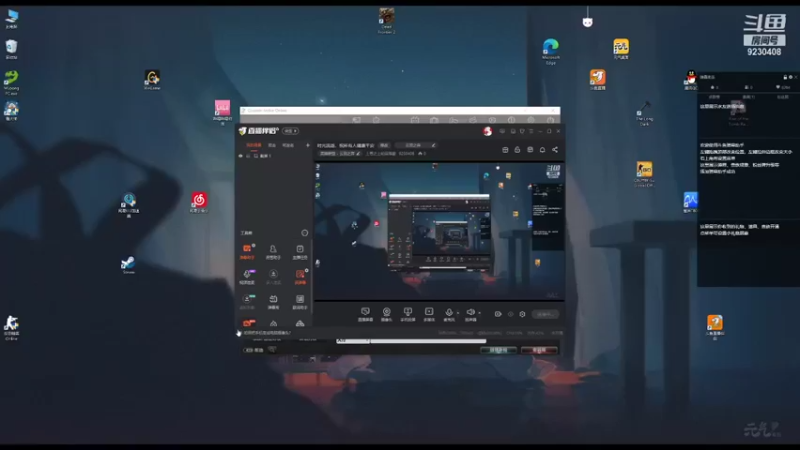Open the first tool in second toolbox row
The width and height of the screenshot is (800, 450).
247,277
